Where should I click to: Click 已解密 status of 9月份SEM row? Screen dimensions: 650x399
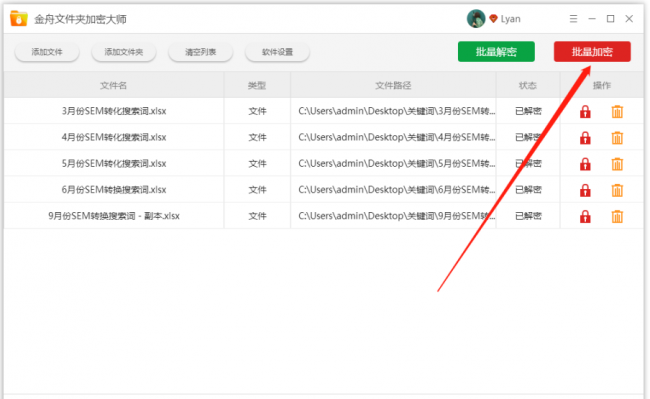point(528,216)
